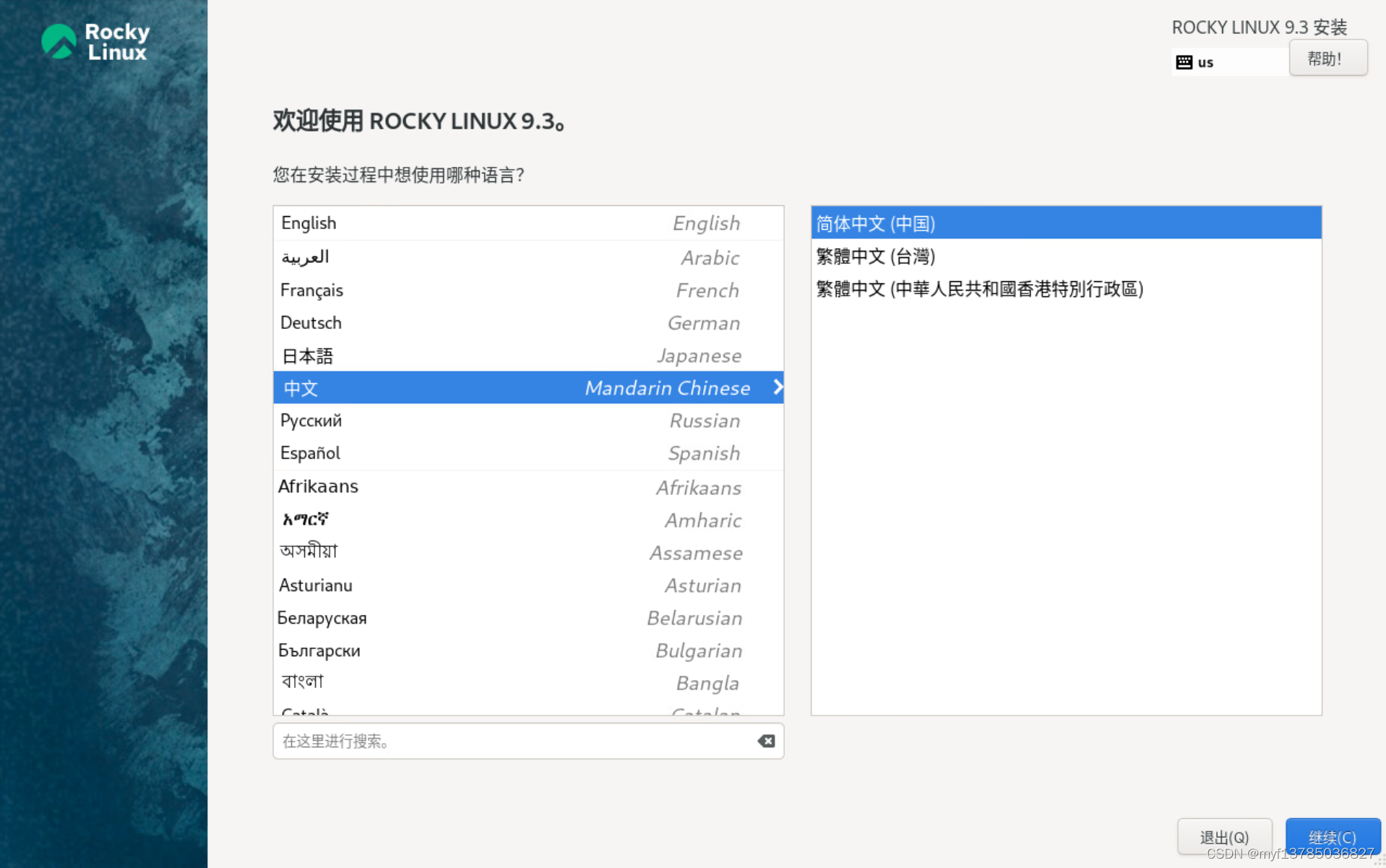Image resolution: width=1386 pixels, height=868 pixels.
Task: Select 中文 Mandarin Chinese row
Action: click(528, 387)
